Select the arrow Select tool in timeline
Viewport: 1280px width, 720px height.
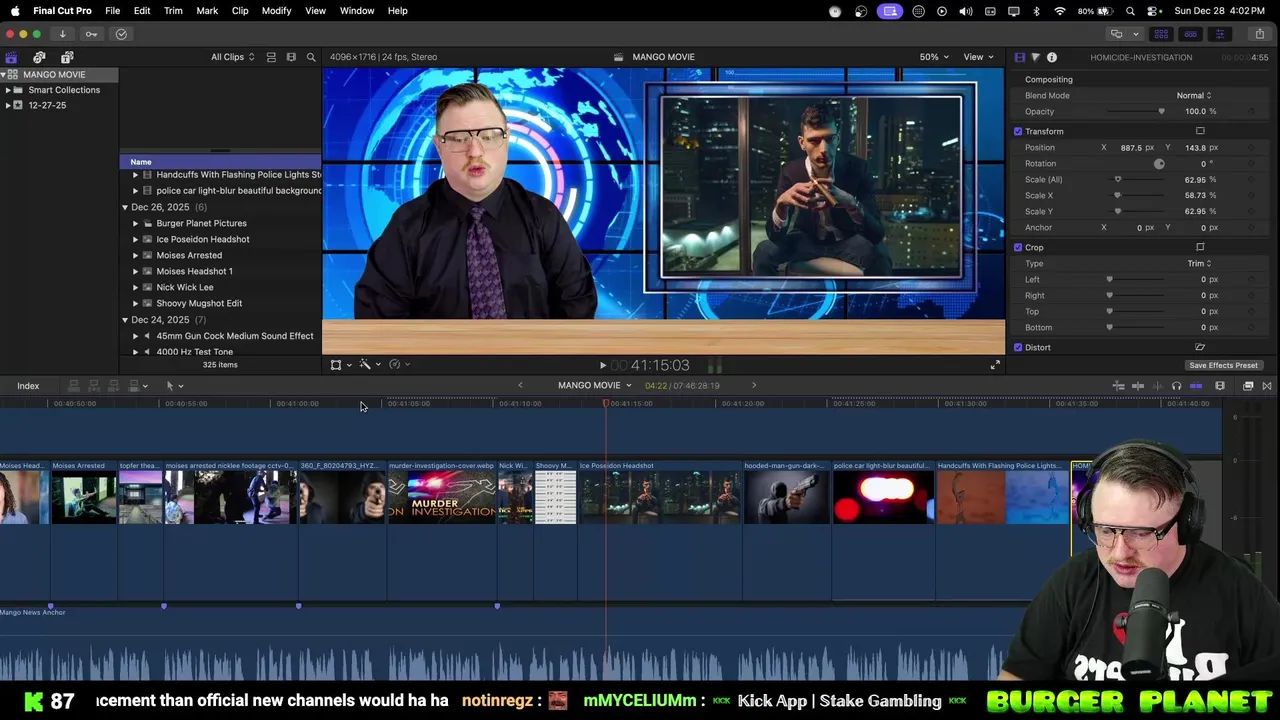[x=171, y=385]
